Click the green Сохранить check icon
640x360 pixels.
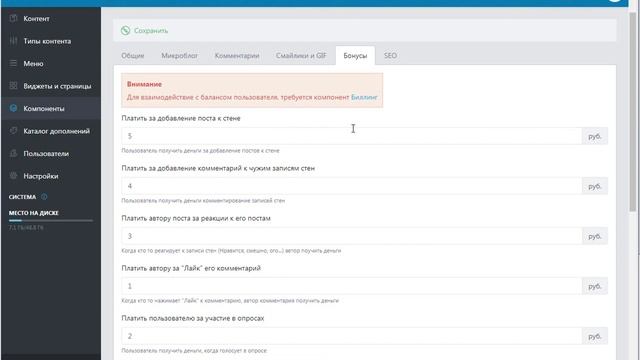(125, 30)
